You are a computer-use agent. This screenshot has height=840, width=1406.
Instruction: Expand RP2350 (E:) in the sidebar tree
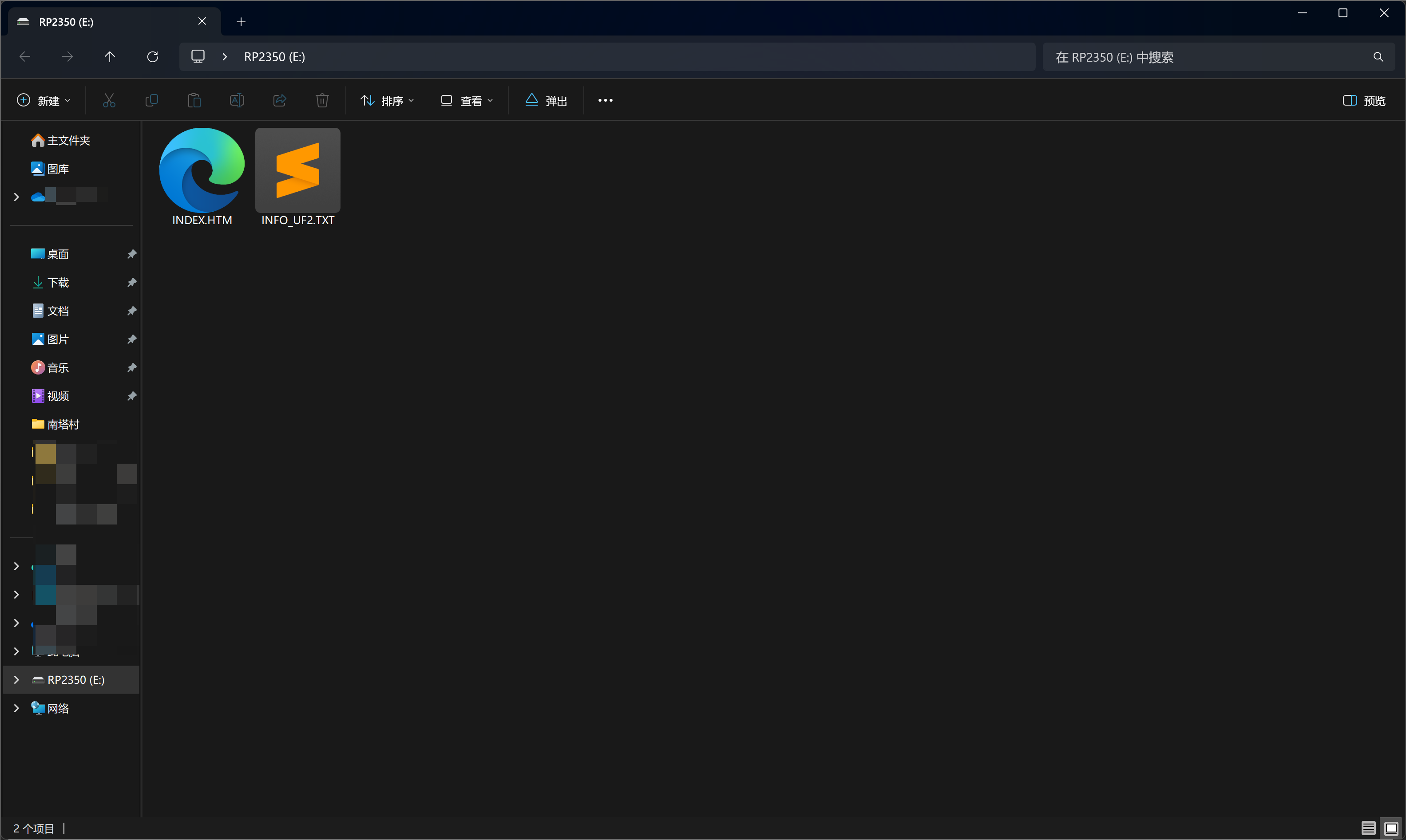pos(16,680)
